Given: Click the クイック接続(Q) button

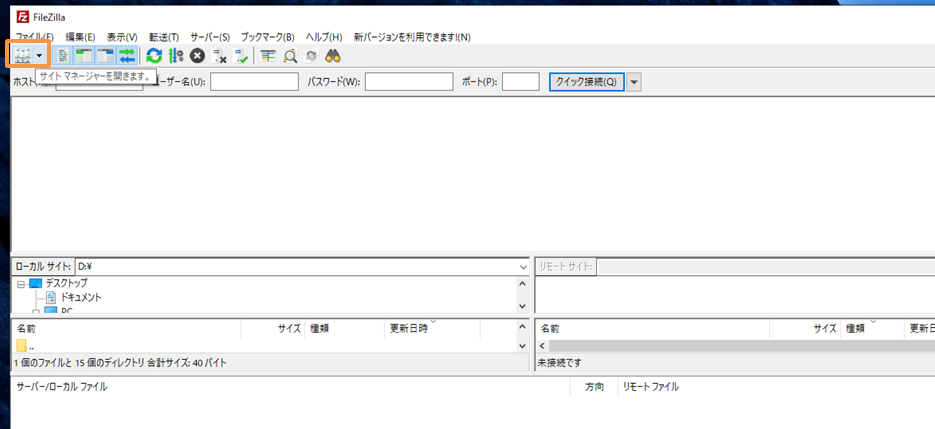Looking at the screenshot, I should click(587, 82).
